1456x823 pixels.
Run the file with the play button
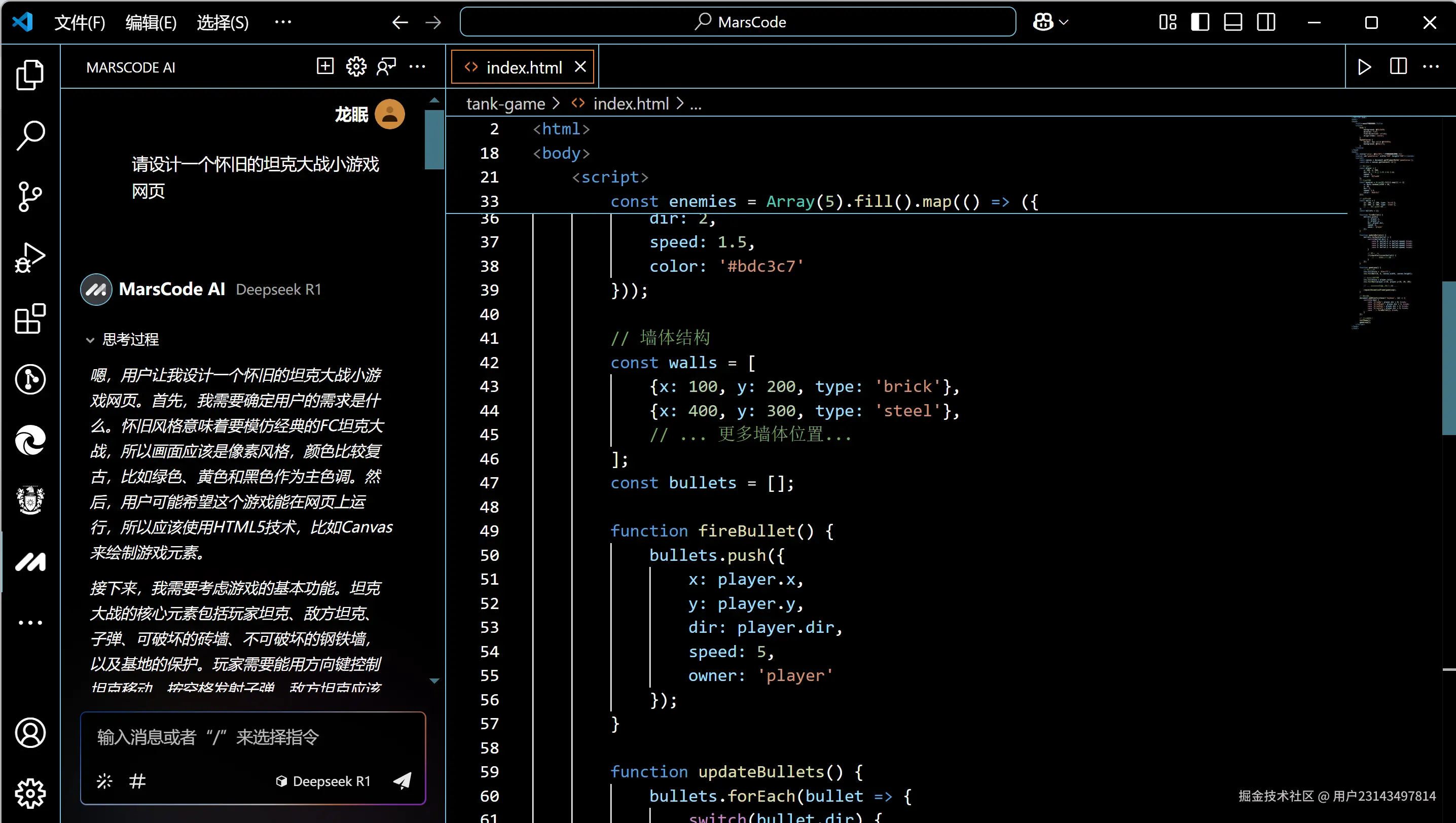click(x=1364, y=67)
